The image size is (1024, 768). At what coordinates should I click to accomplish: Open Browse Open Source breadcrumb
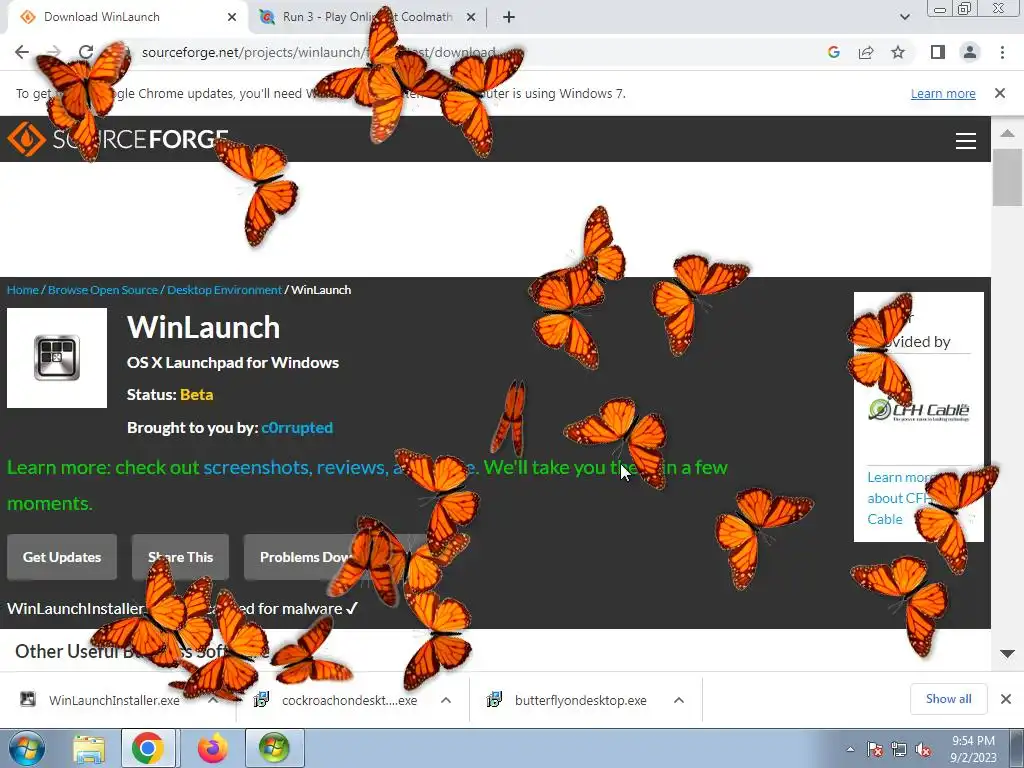[x=103, y=290]
